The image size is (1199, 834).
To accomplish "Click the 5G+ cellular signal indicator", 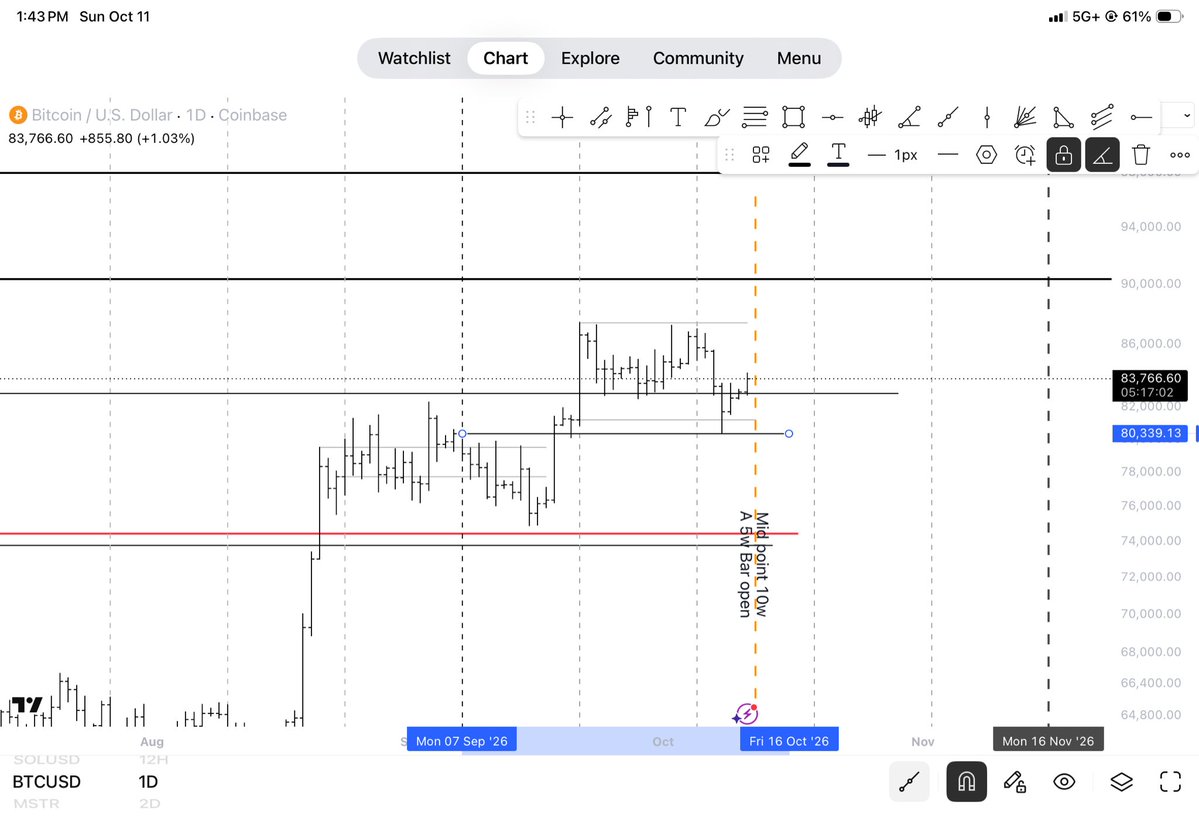I will (x=1084, y=16).
